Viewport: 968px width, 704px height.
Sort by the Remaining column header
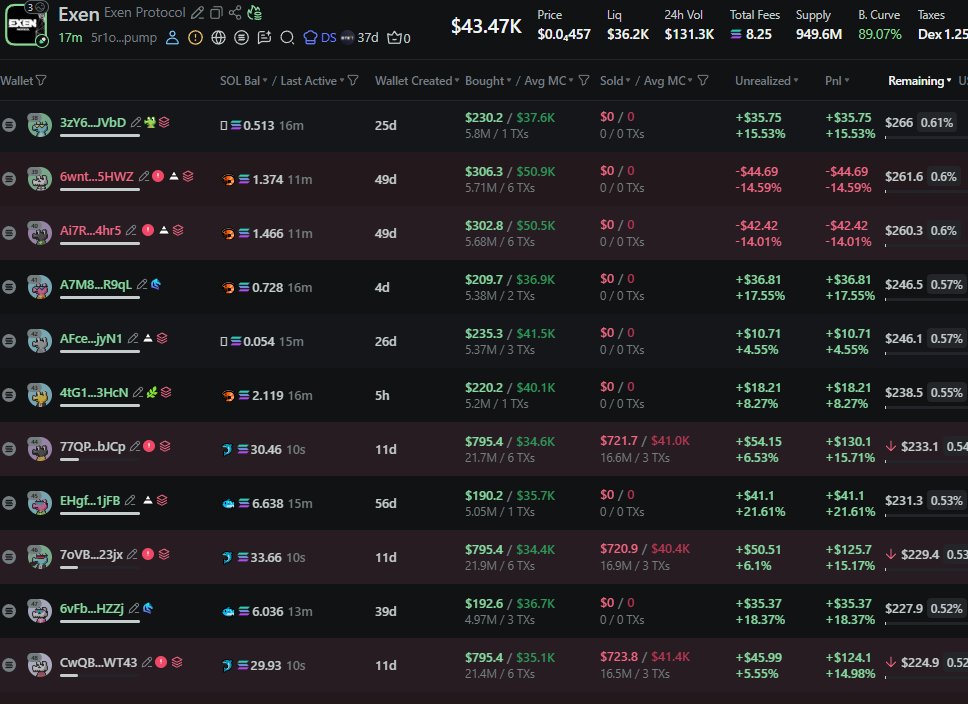coord(918,81)
